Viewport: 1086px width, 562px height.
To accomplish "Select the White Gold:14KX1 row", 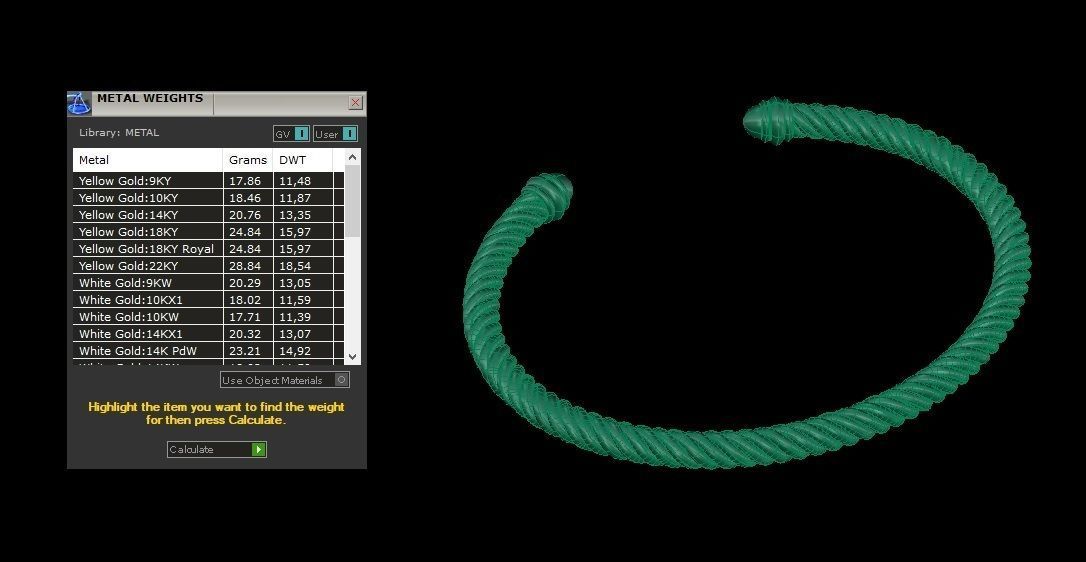I will (208, 333).
